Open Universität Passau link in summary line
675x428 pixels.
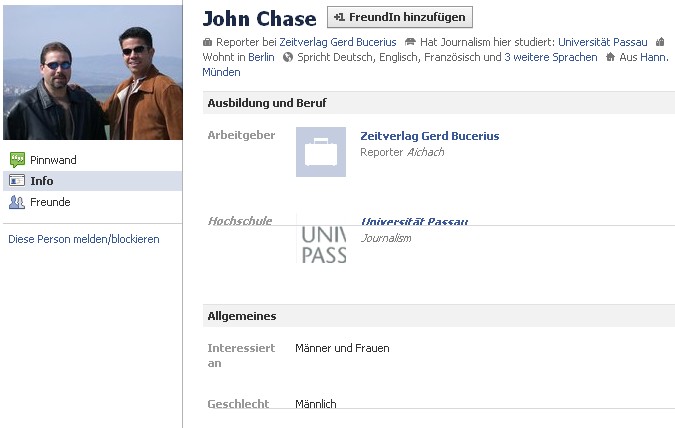pyautogui.click(x=603, y=42)
